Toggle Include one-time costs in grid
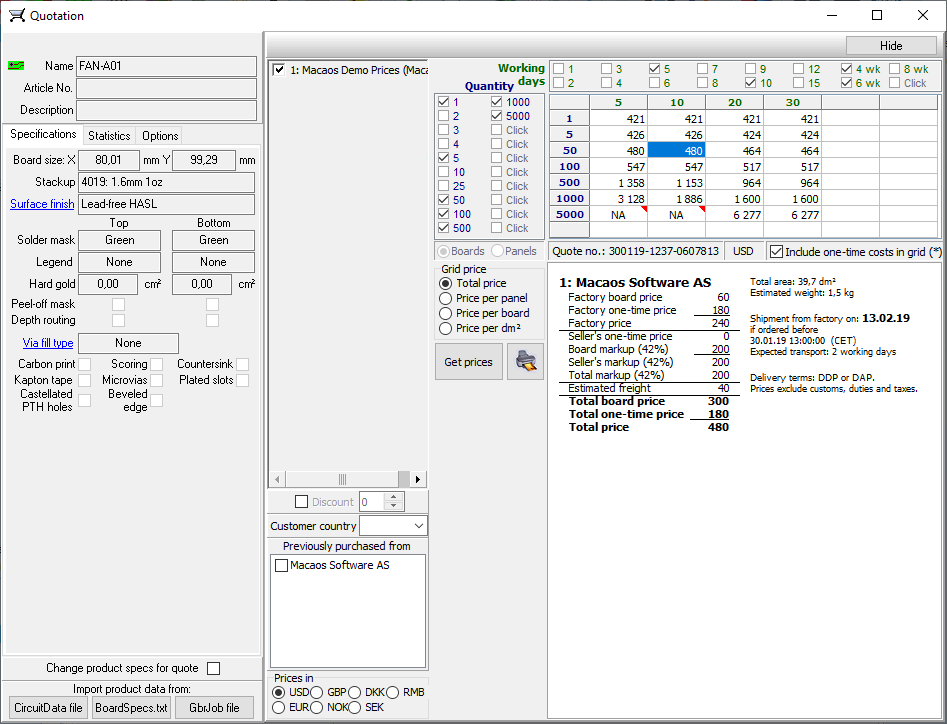The height and width of the screenshot is (724, 947). (x=777, y=252)
